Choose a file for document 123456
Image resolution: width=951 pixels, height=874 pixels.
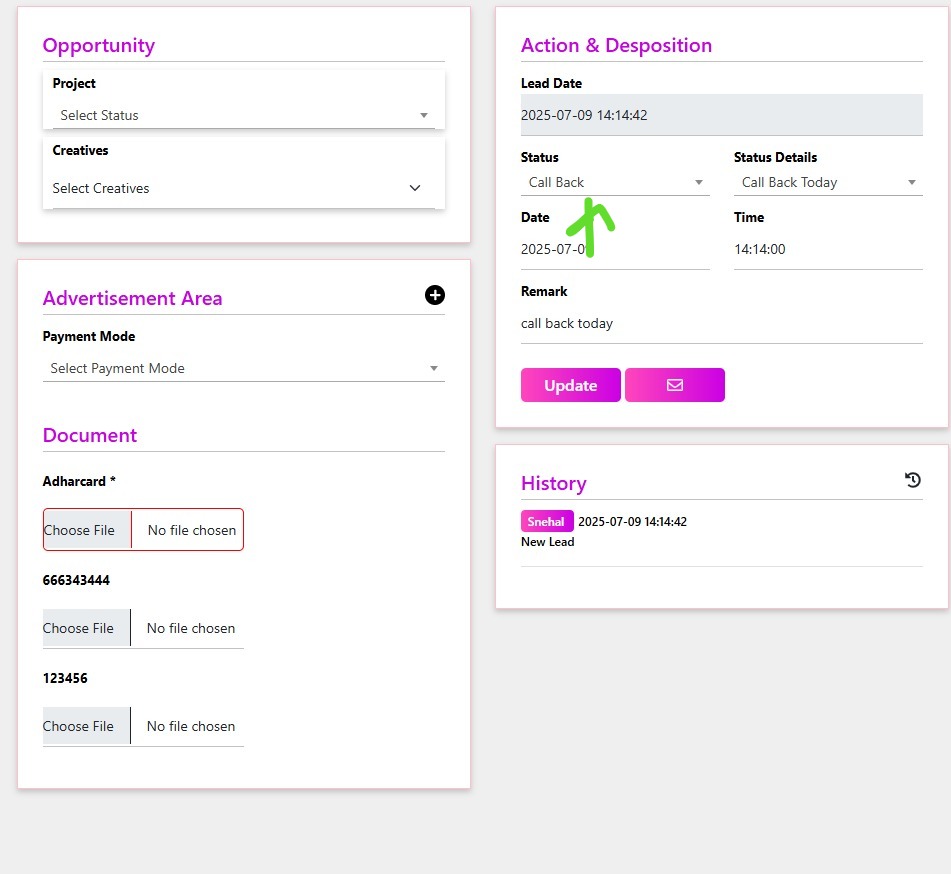[x=86, y=726]
